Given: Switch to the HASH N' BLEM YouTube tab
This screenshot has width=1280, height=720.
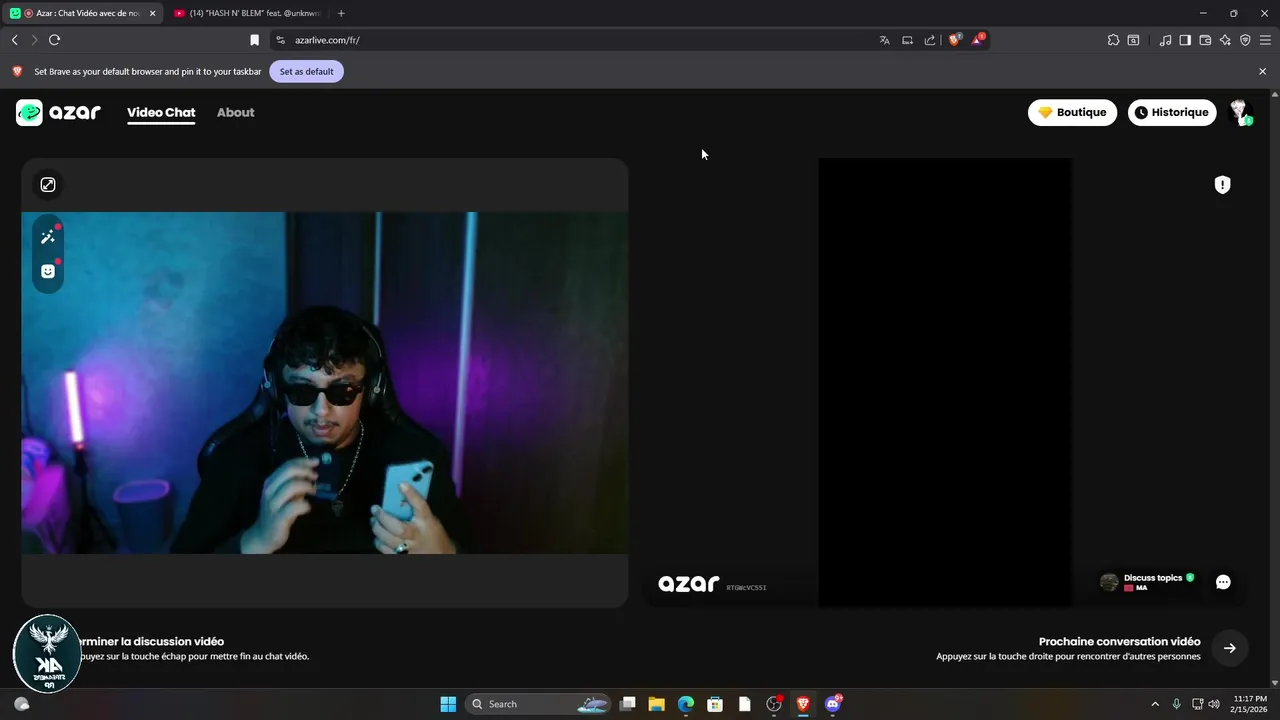Looking at the screenshot, I should tap(247, 13).
